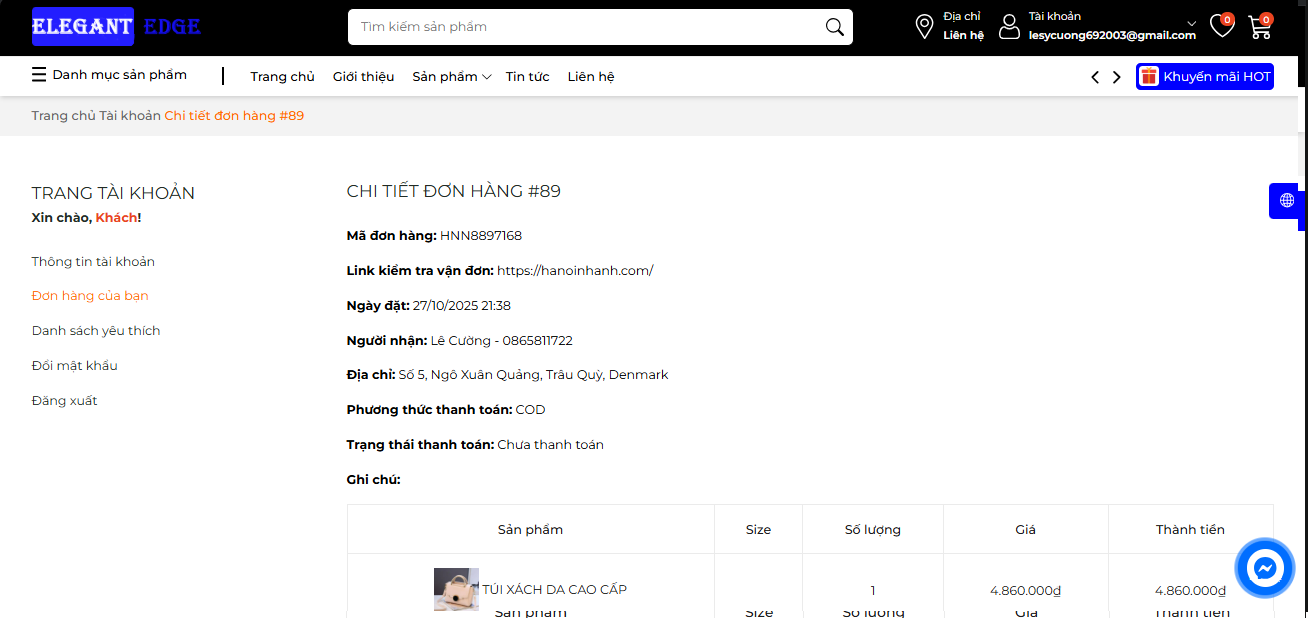Image resolution: width=1308 pixels, height=618 pixels.
Task: Open the Messenger chat bubble
Action: click(x=1264, y=568)
